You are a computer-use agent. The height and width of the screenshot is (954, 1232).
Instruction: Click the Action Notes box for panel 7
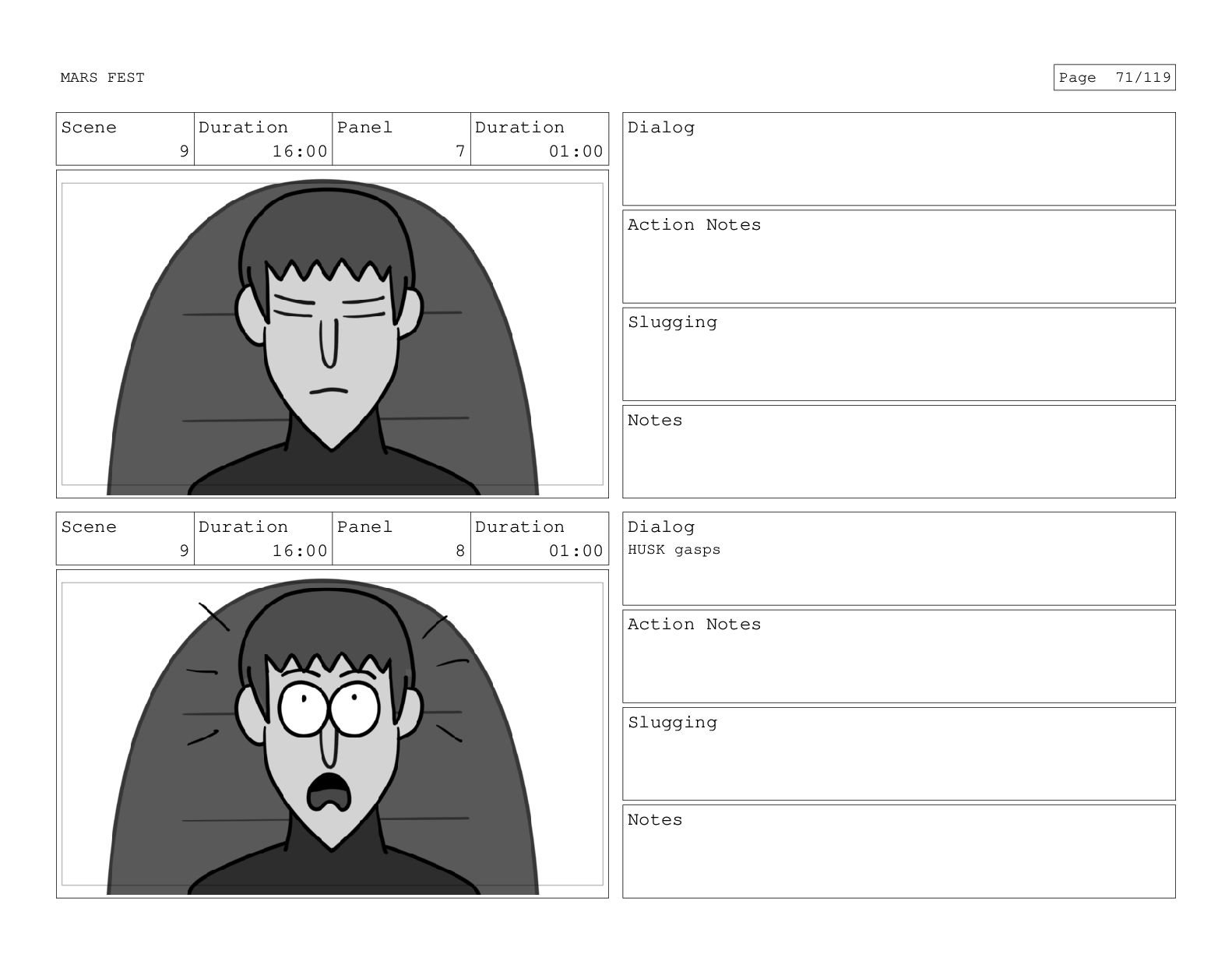click(x=899, y=256)
